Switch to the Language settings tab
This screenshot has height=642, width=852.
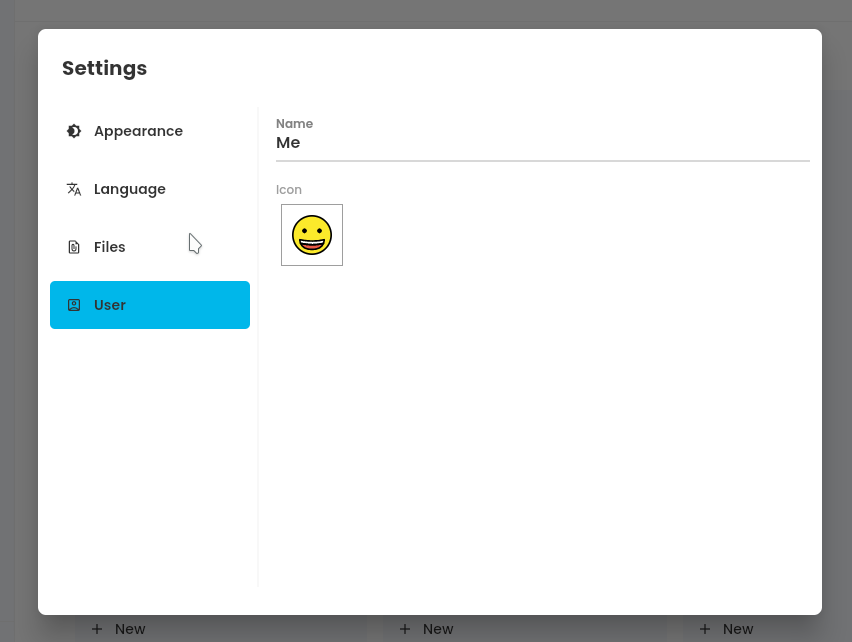coord(150,189)
